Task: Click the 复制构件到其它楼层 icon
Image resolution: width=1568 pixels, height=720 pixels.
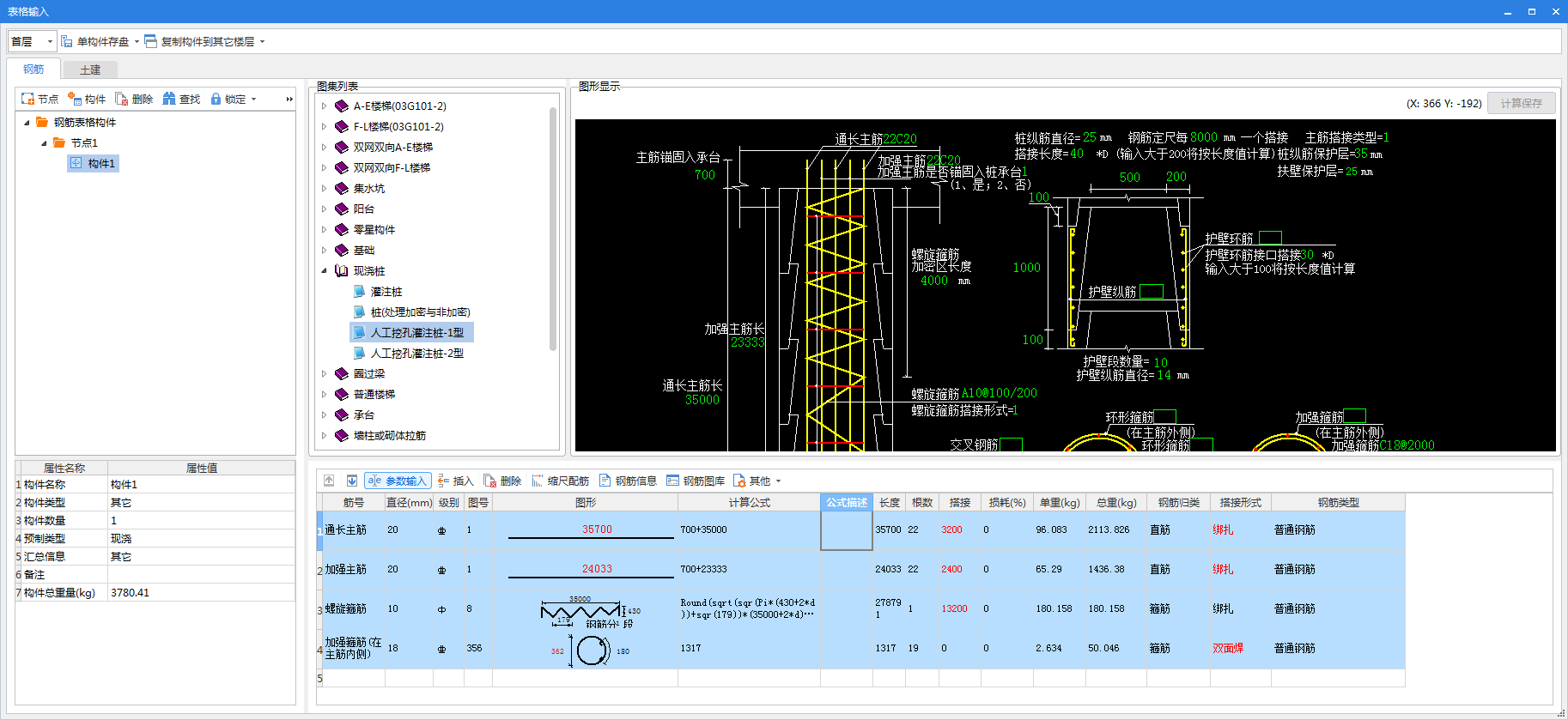Action: 151,41
